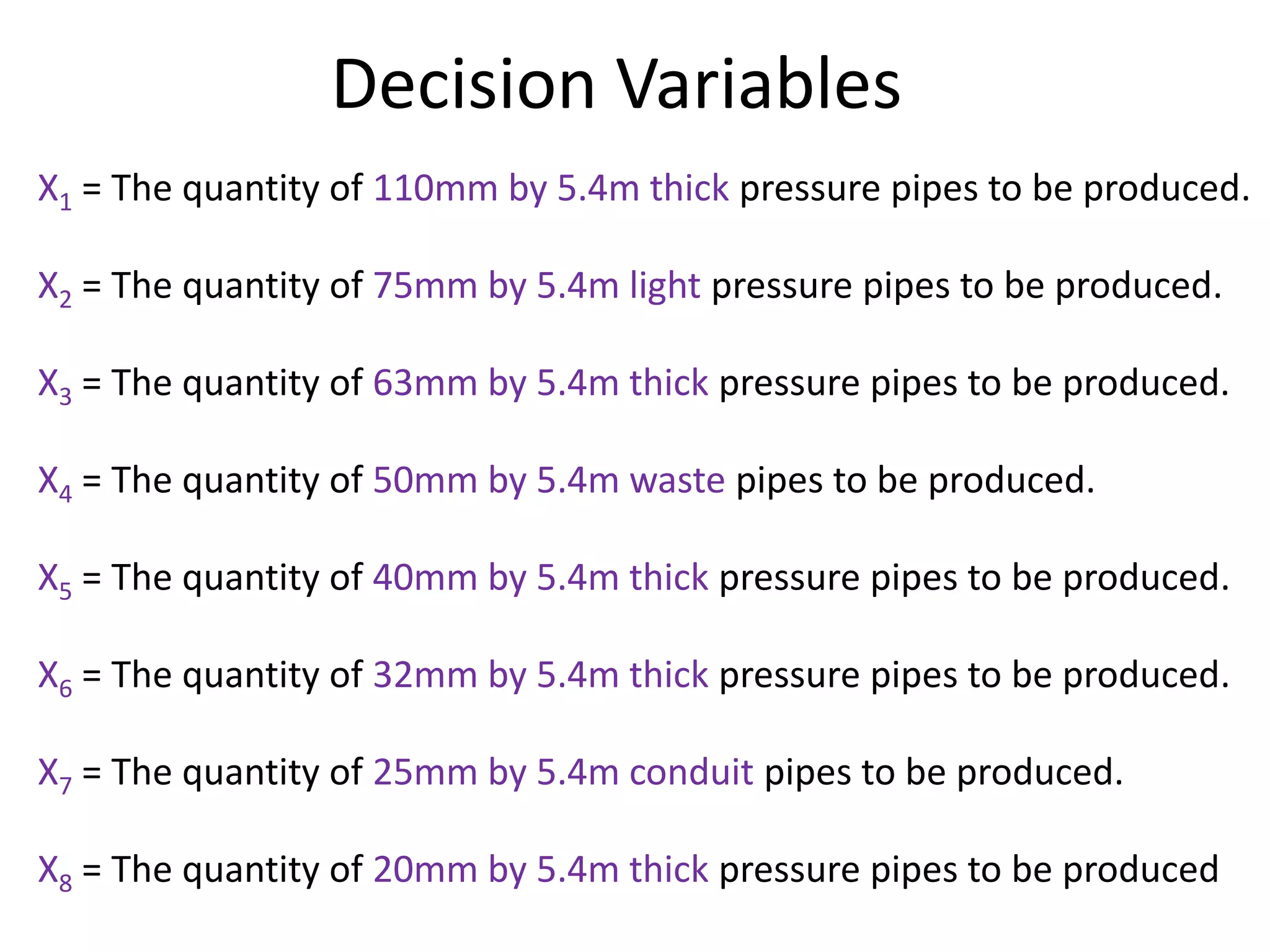Click the "Decision Variables" slide title
The width and height of the screenshot is (1270, 952).
coord(616,84)
